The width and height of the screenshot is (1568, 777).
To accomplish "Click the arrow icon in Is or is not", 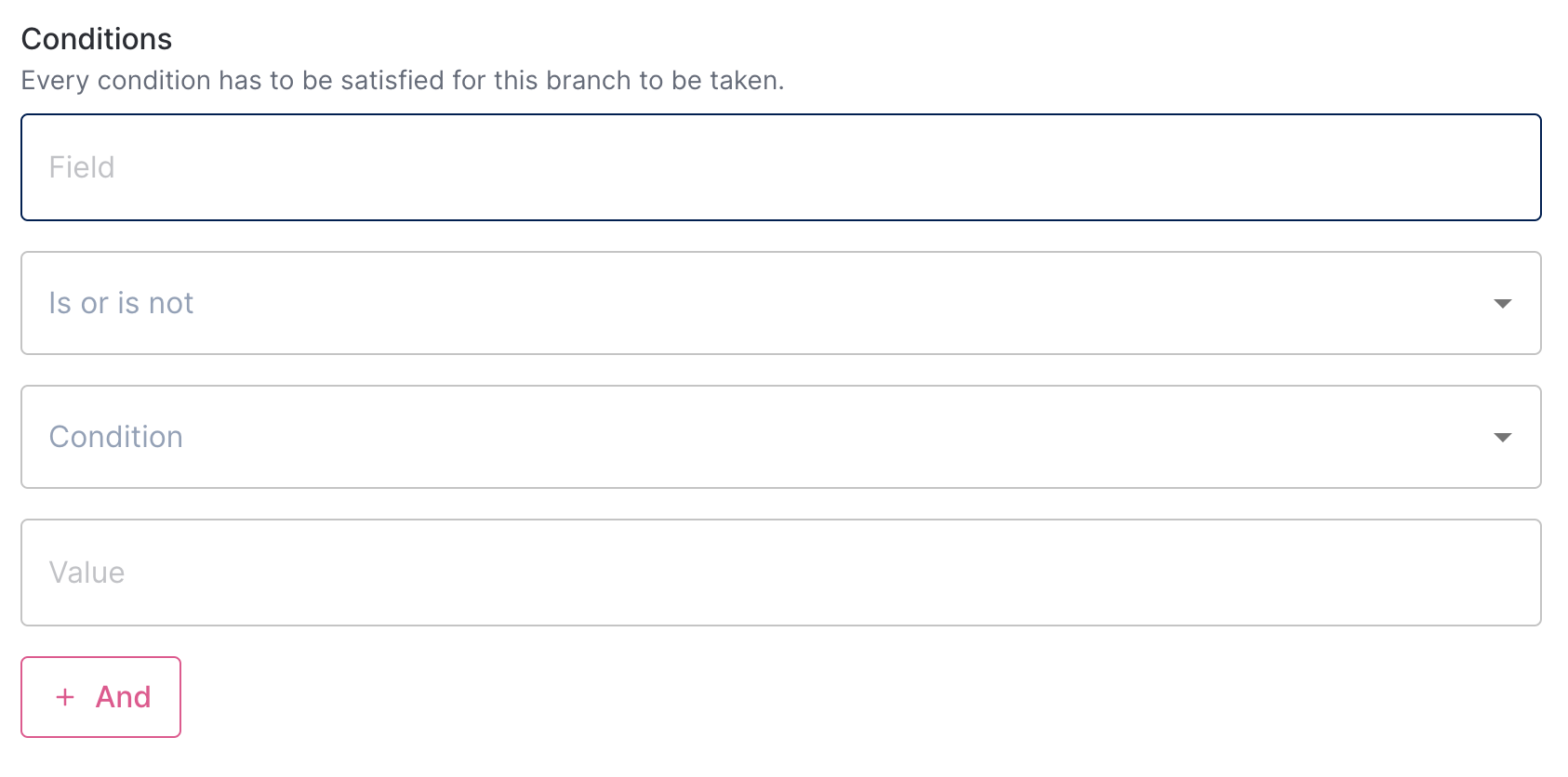I will coord(1502,304).
